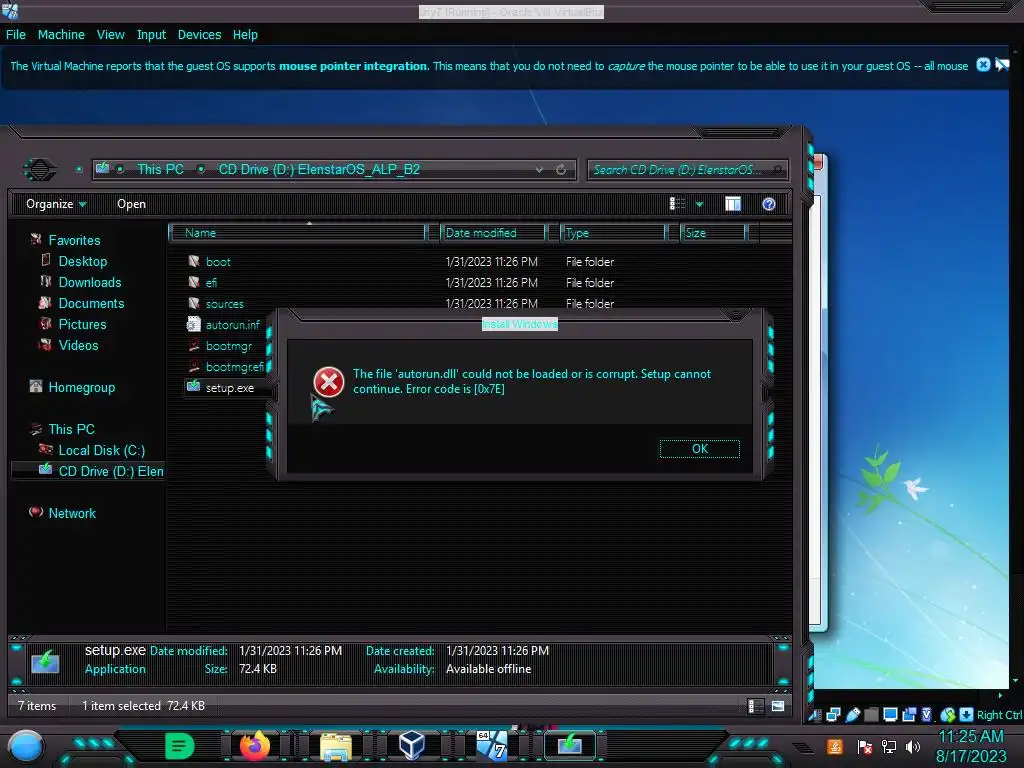The width and height of the screenshot is (1024, 768).
Task: Toggle the preview pane icon
Action: 733,204
